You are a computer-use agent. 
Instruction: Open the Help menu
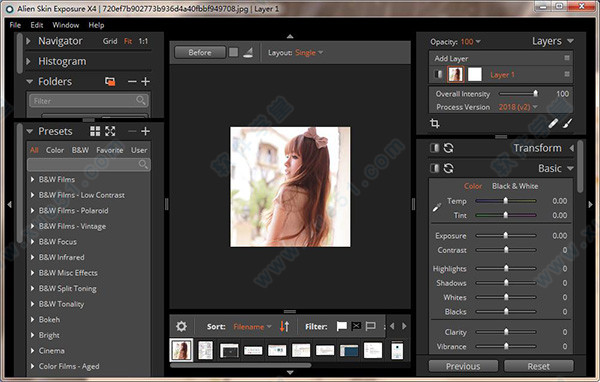coord(96,25)
